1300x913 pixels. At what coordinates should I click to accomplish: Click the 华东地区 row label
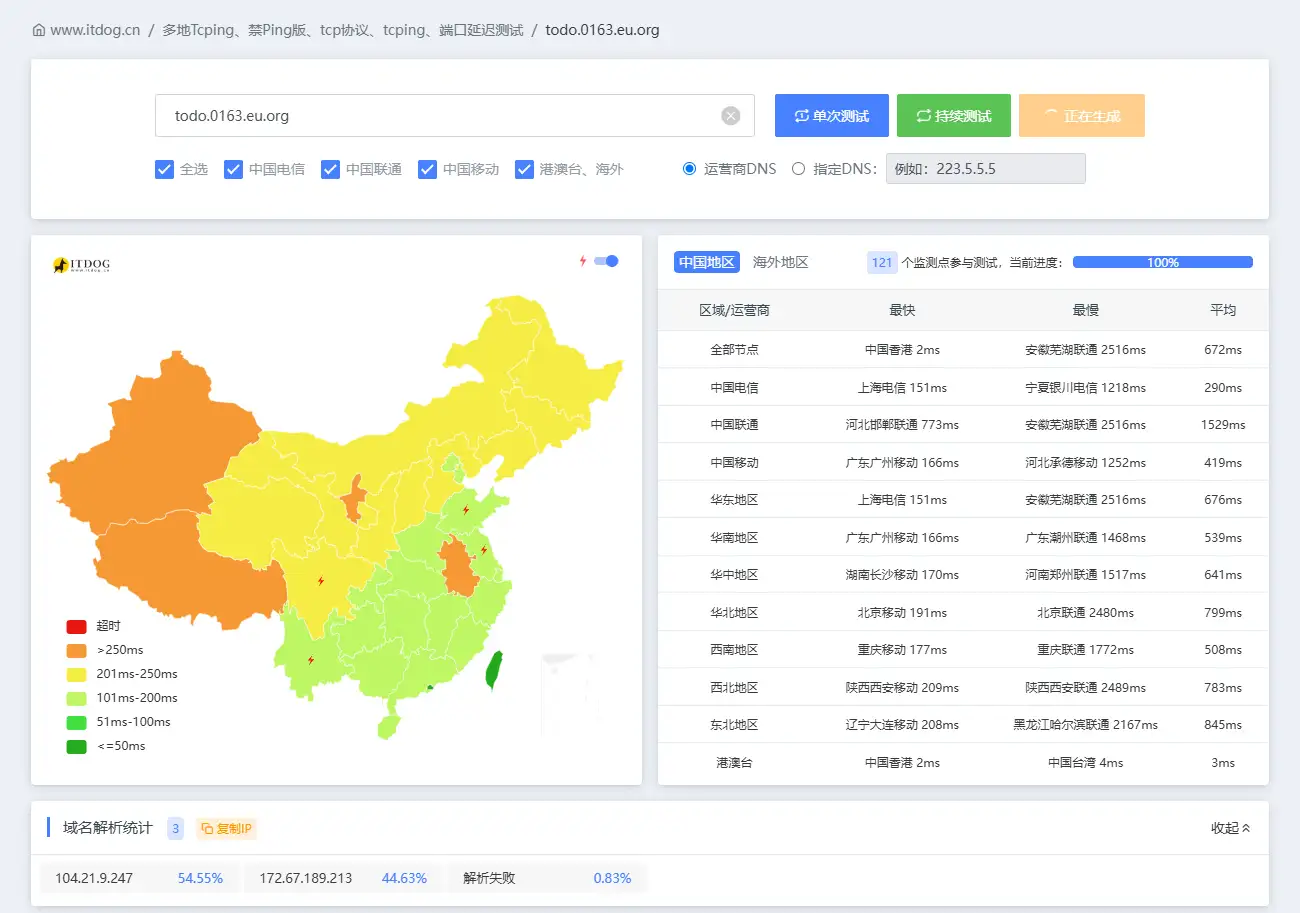click(x=735, y=500)
